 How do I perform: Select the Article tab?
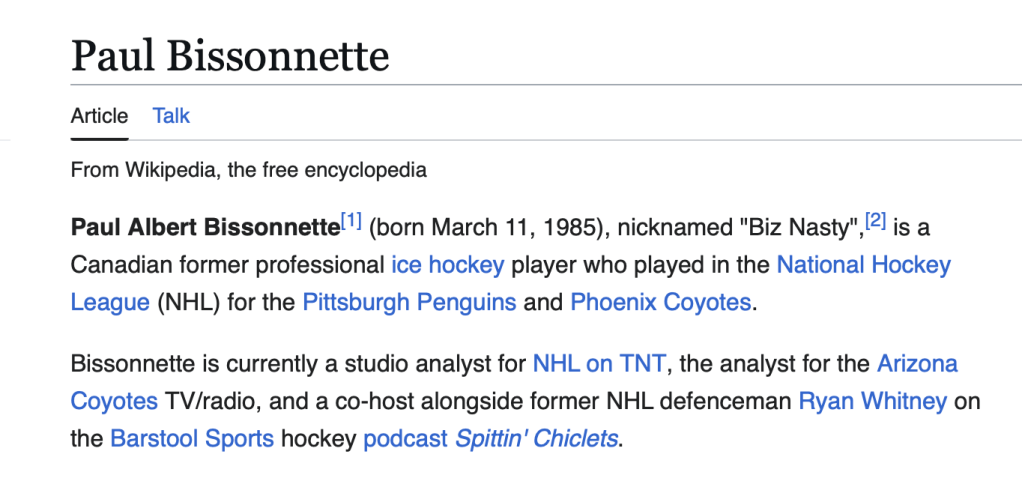coord(99,116)
